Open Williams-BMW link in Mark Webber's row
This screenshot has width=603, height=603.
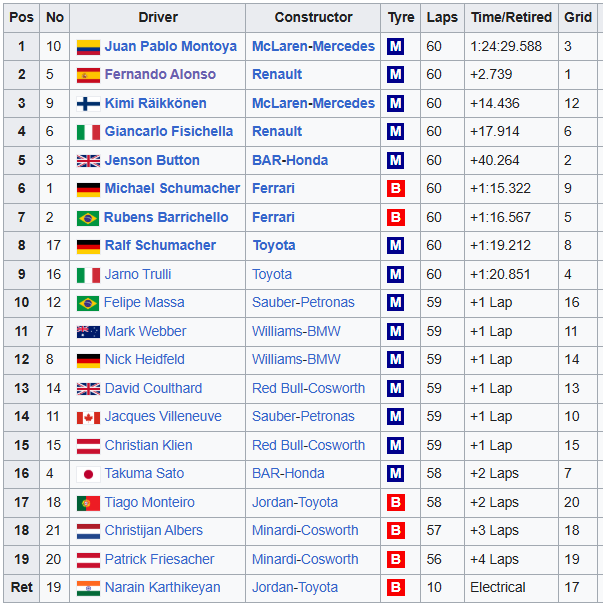tap(296, 331)
